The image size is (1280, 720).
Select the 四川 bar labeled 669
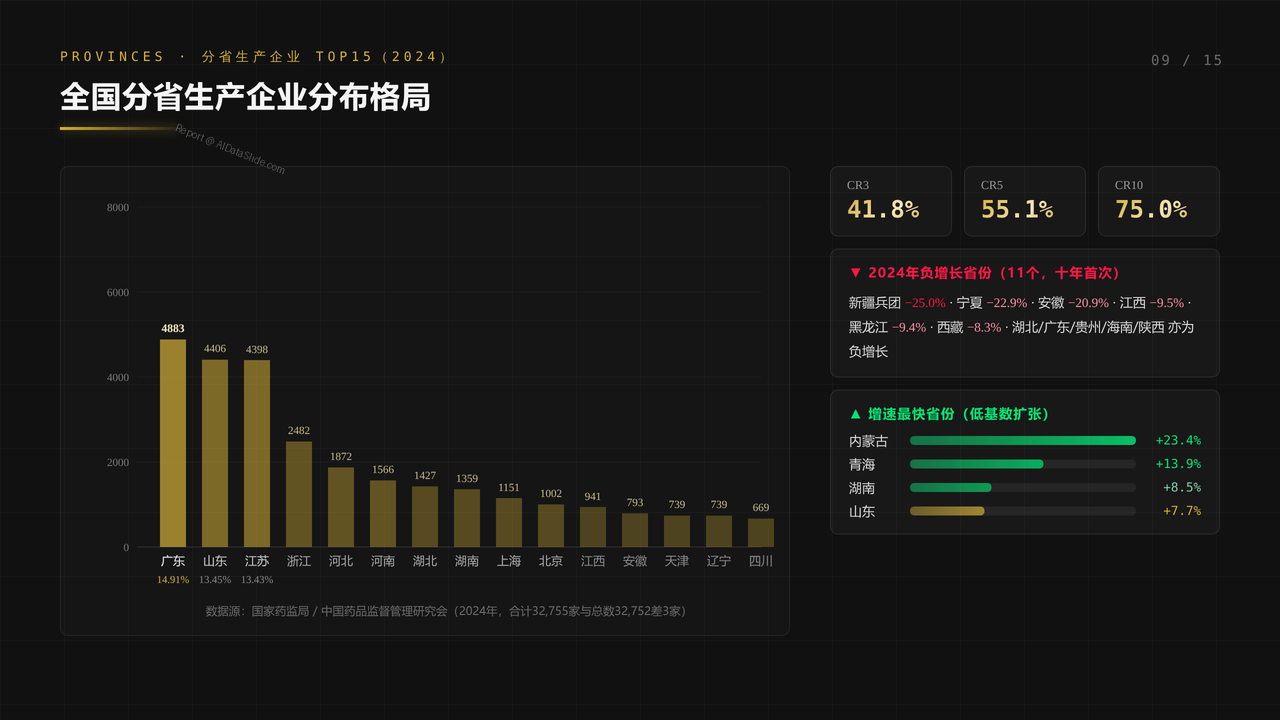[761, 533]
